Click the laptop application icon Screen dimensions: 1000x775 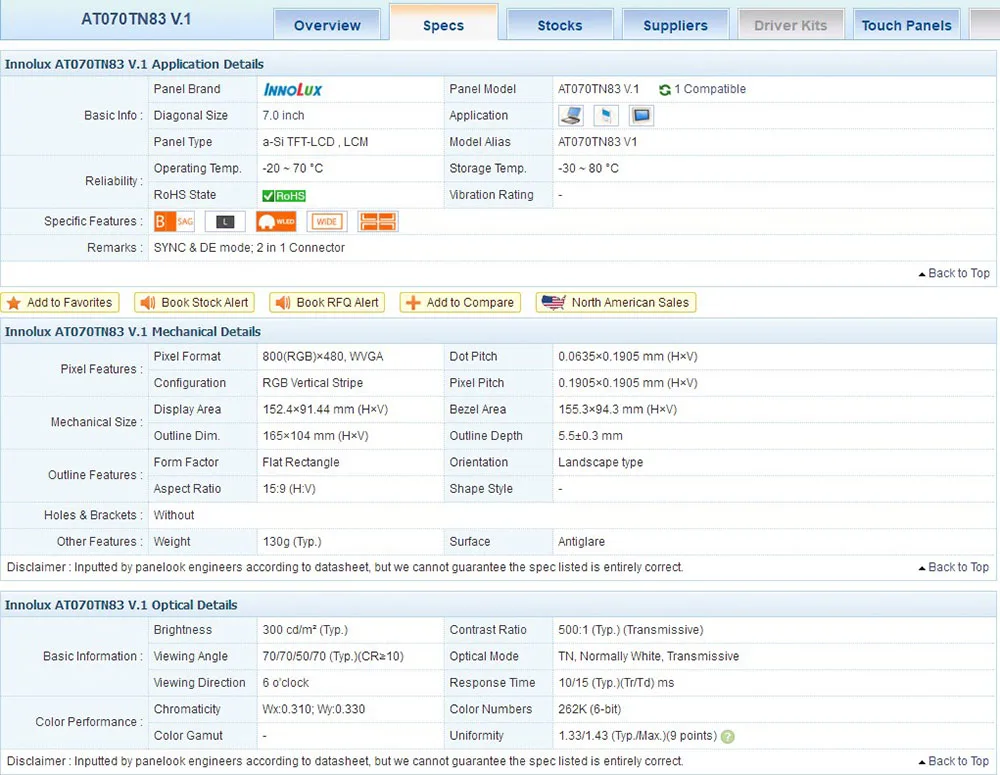(571, 115)
